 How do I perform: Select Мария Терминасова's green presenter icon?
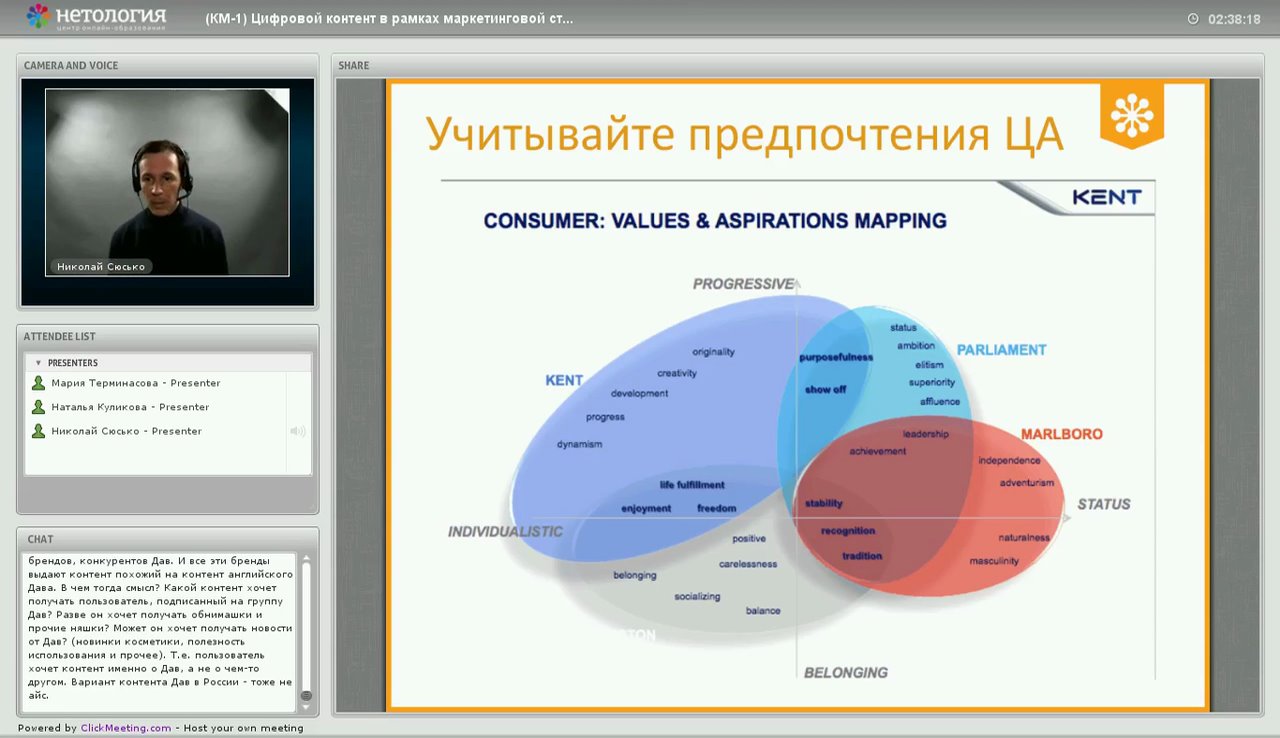point(38,382)
